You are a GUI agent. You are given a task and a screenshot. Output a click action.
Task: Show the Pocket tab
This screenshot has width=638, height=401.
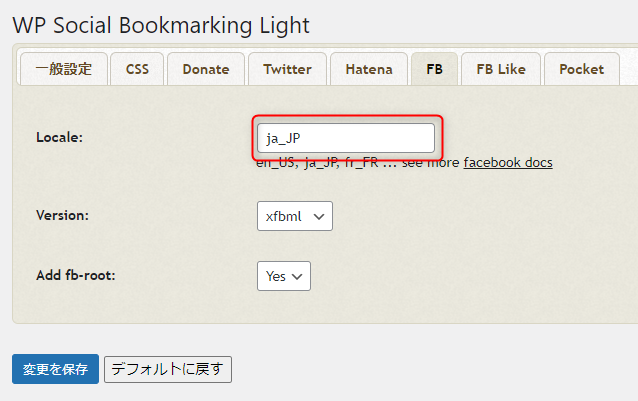(x=581, y=69)
